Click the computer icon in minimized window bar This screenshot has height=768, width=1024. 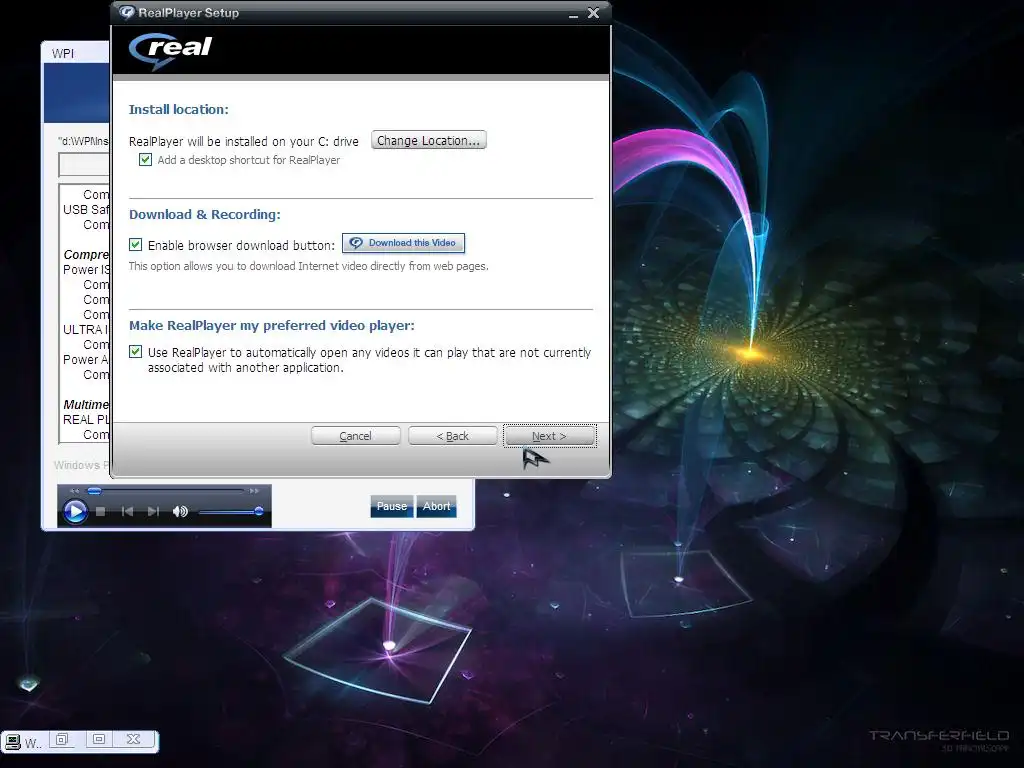tap(12, 742)
